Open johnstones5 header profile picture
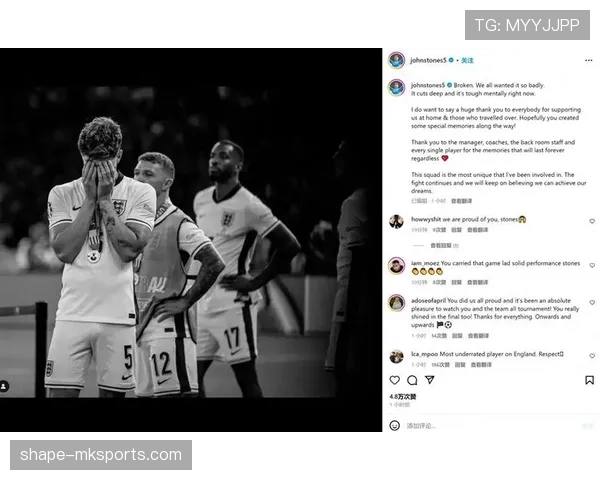The width and height of the screenshot is (600, 480). (x=396, y=60)
